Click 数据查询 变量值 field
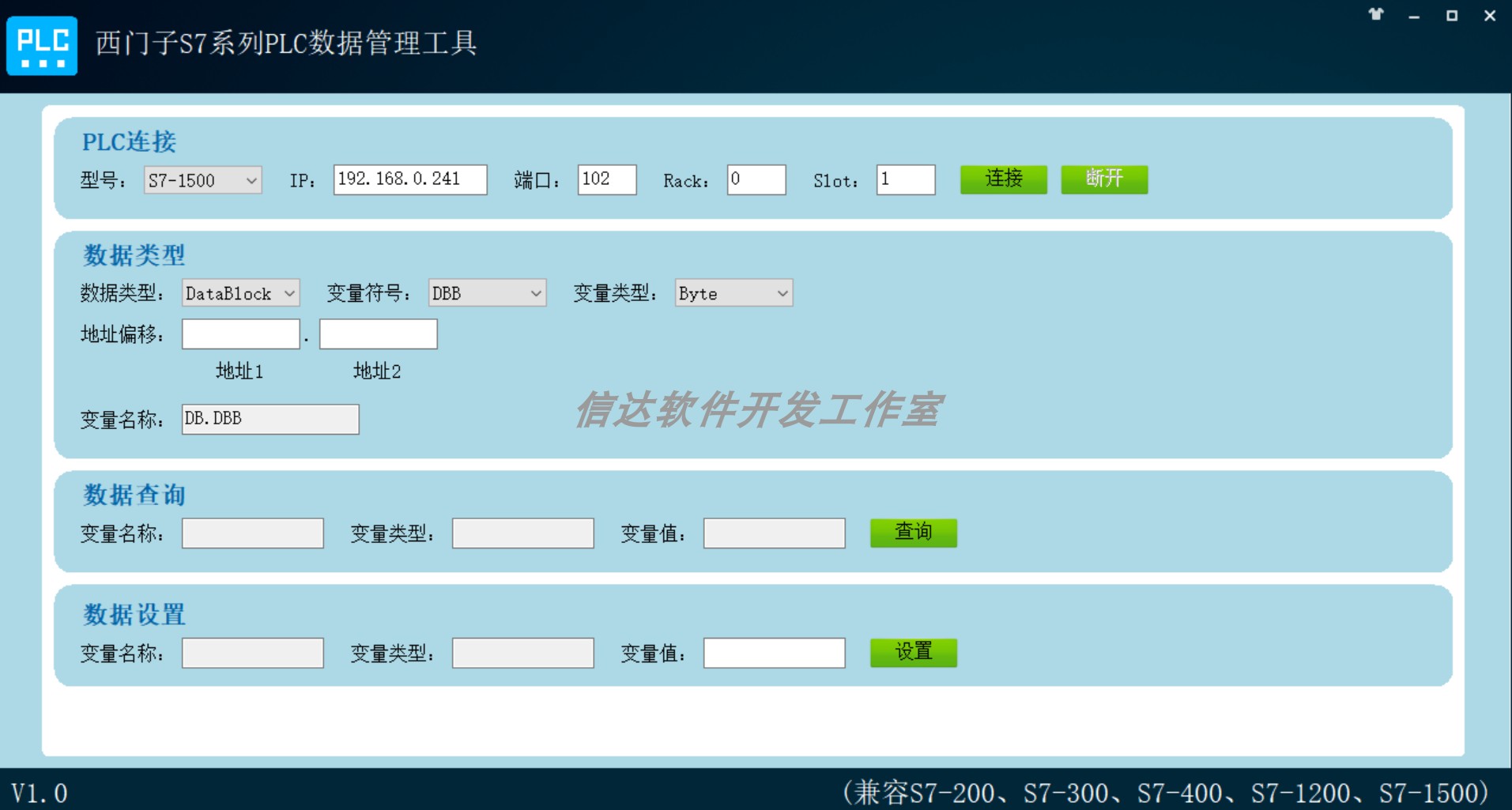This screenshot has height=810, width=1512. coord(775,533)
